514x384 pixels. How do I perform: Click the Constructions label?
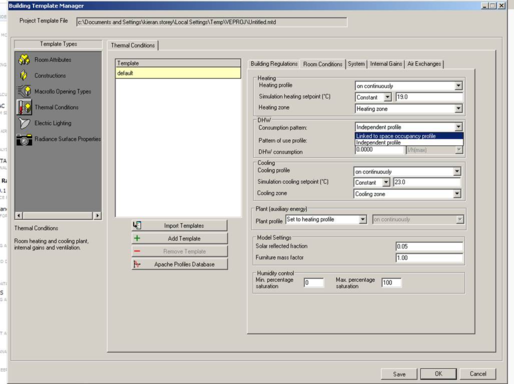pyautogui.click(x=50, y=76)
